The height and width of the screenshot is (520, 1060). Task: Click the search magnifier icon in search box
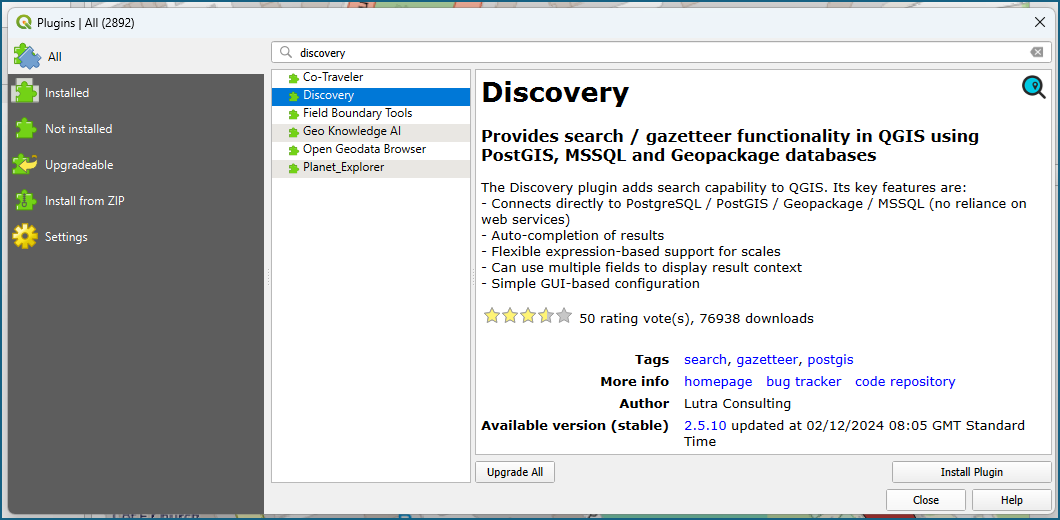point(287,52)
